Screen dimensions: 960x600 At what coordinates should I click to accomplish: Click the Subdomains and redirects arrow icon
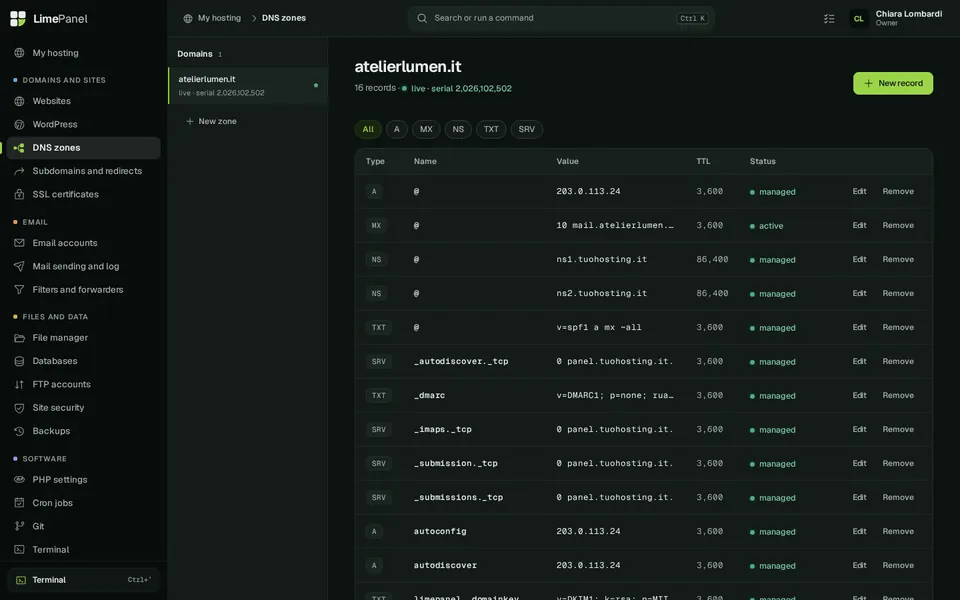click(20, 171)
